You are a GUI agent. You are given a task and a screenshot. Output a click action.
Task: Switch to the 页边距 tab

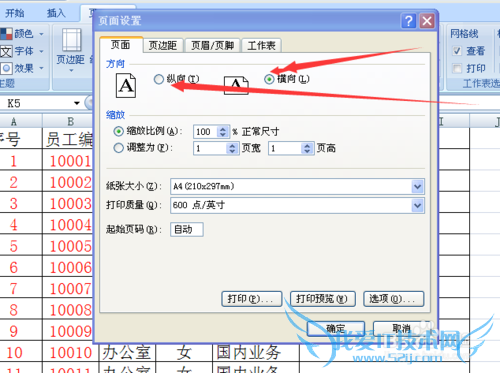(x=163, y=46)
